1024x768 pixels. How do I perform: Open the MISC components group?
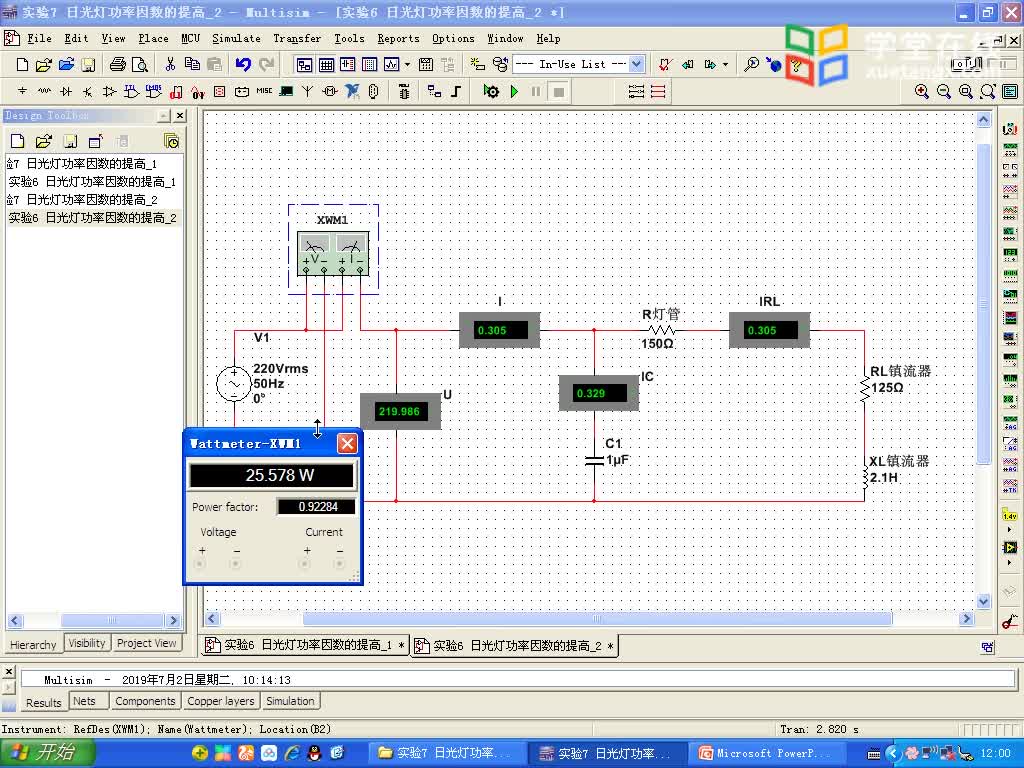[x=264, y=91]
